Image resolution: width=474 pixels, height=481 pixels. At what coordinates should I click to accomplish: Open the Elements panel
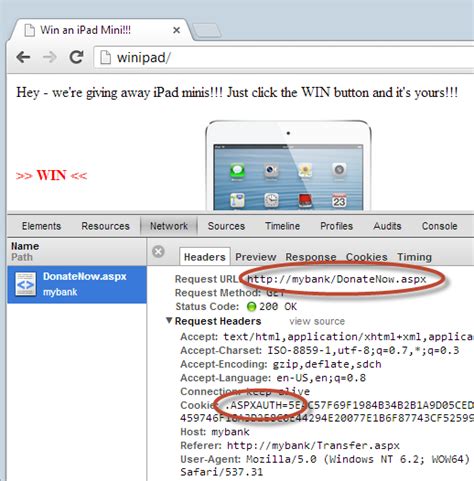(41, 226)
